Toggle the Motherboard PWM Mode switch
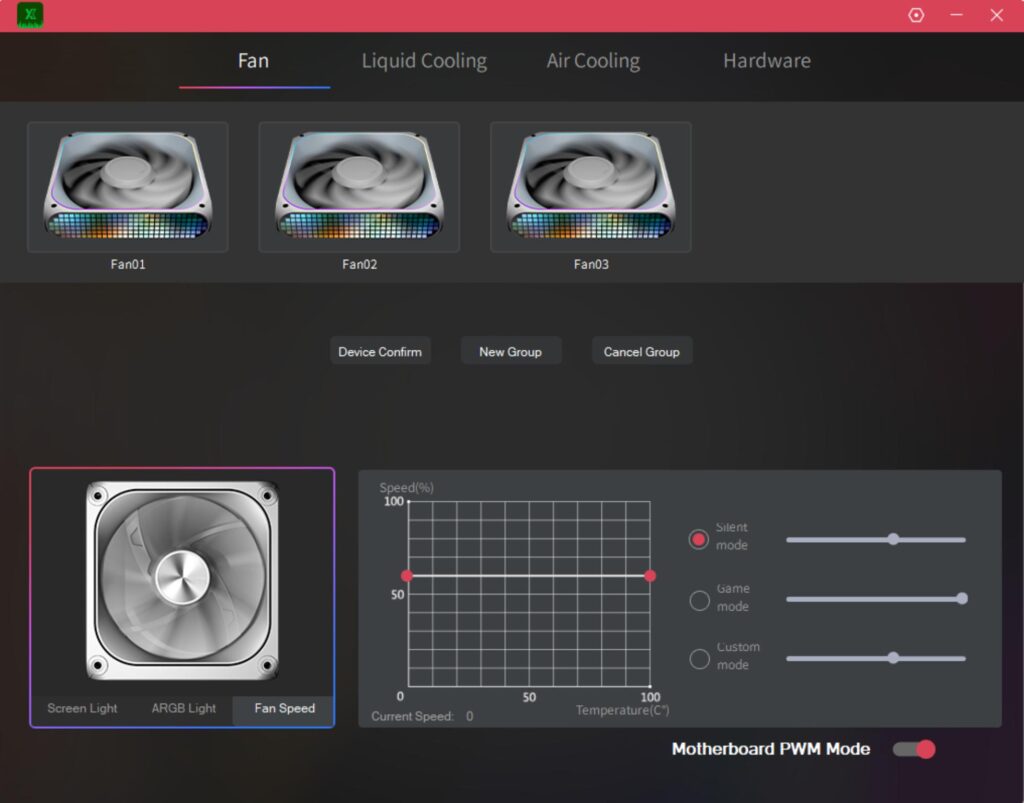 pos(914,749)
